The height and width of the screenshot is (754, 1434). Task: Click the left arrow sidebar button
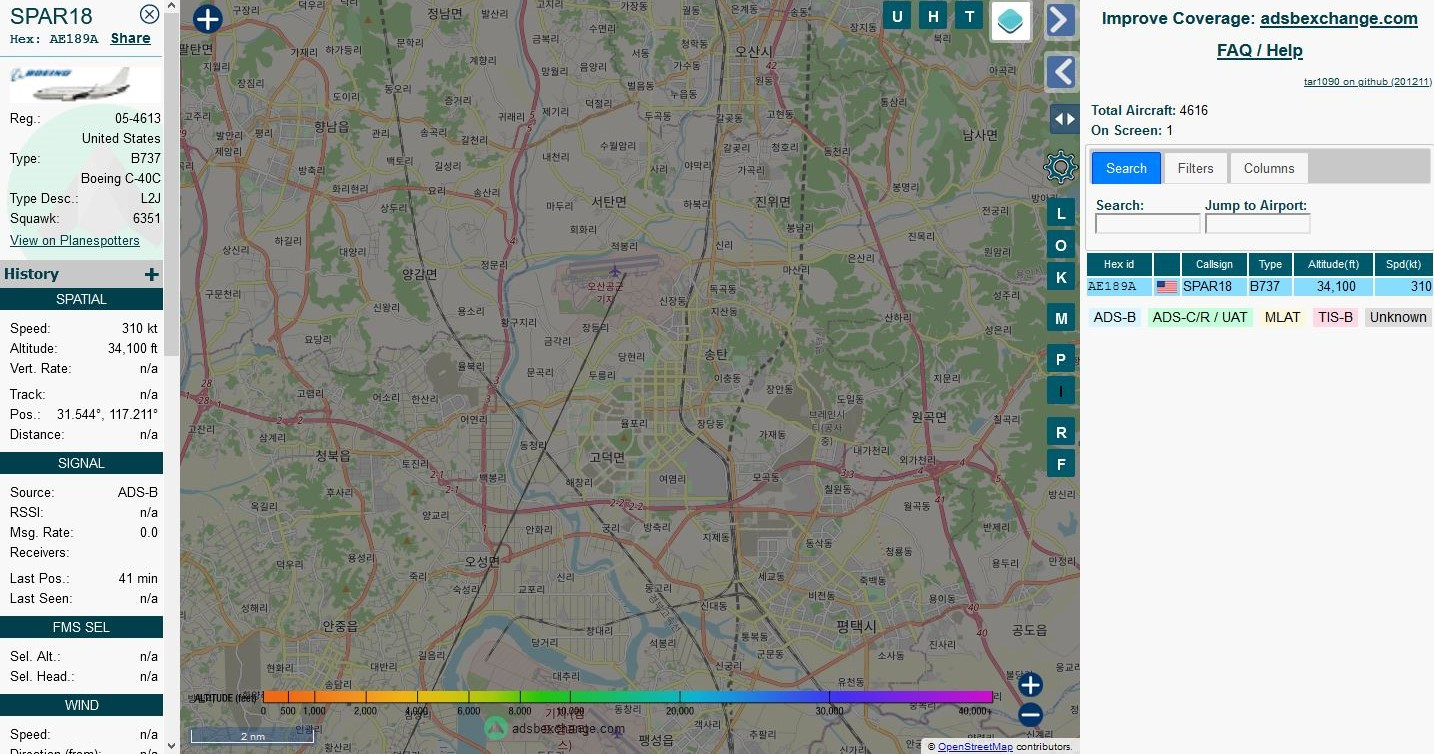coord(1060,72)
